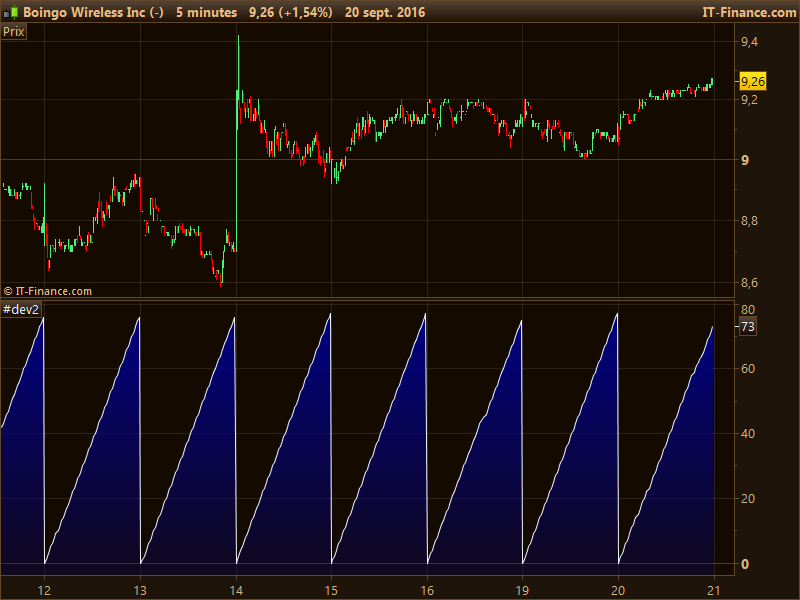The height and width of the screenshot is (600, 800).
Task: Click the 13 date on time axis
Action: (140, 590)
